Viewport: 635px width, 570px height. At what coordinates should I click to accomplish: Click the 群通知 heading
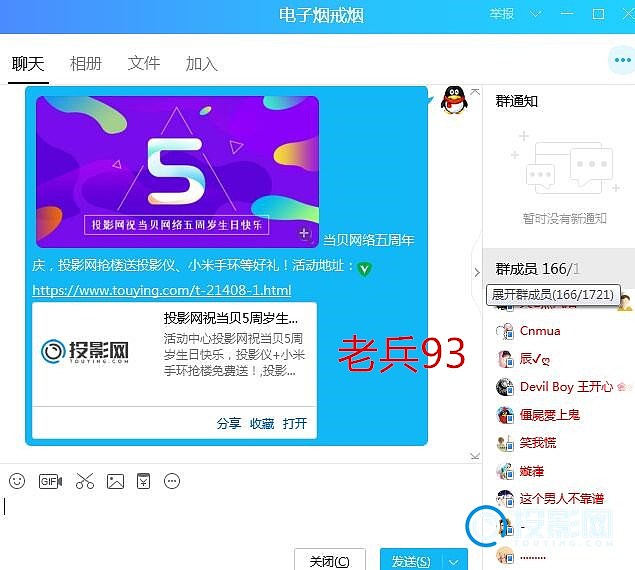(517, 101)
